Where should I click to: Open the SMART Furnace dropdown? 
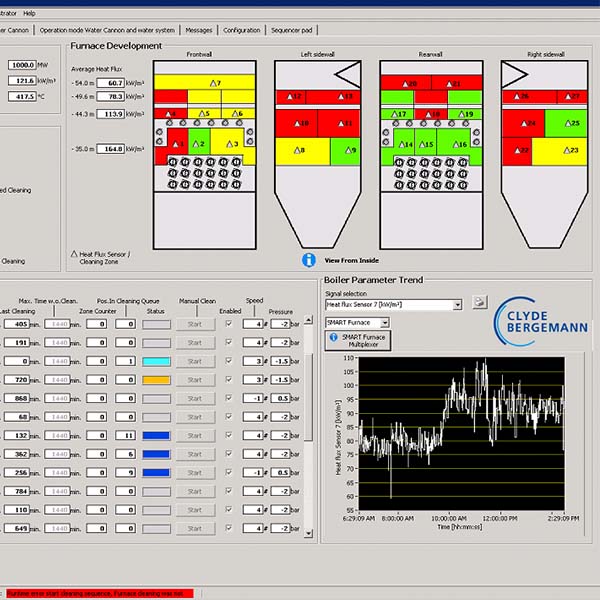pyautogui.click(x=385, y=323)
